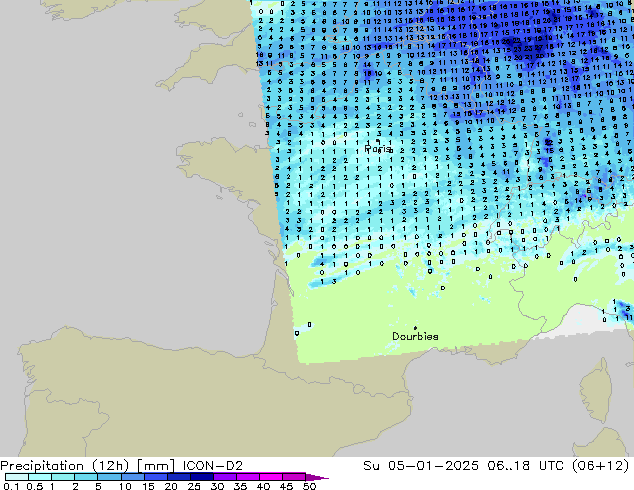
Task: Click the 0.1 legend scale value
Action: pos(11,486)
